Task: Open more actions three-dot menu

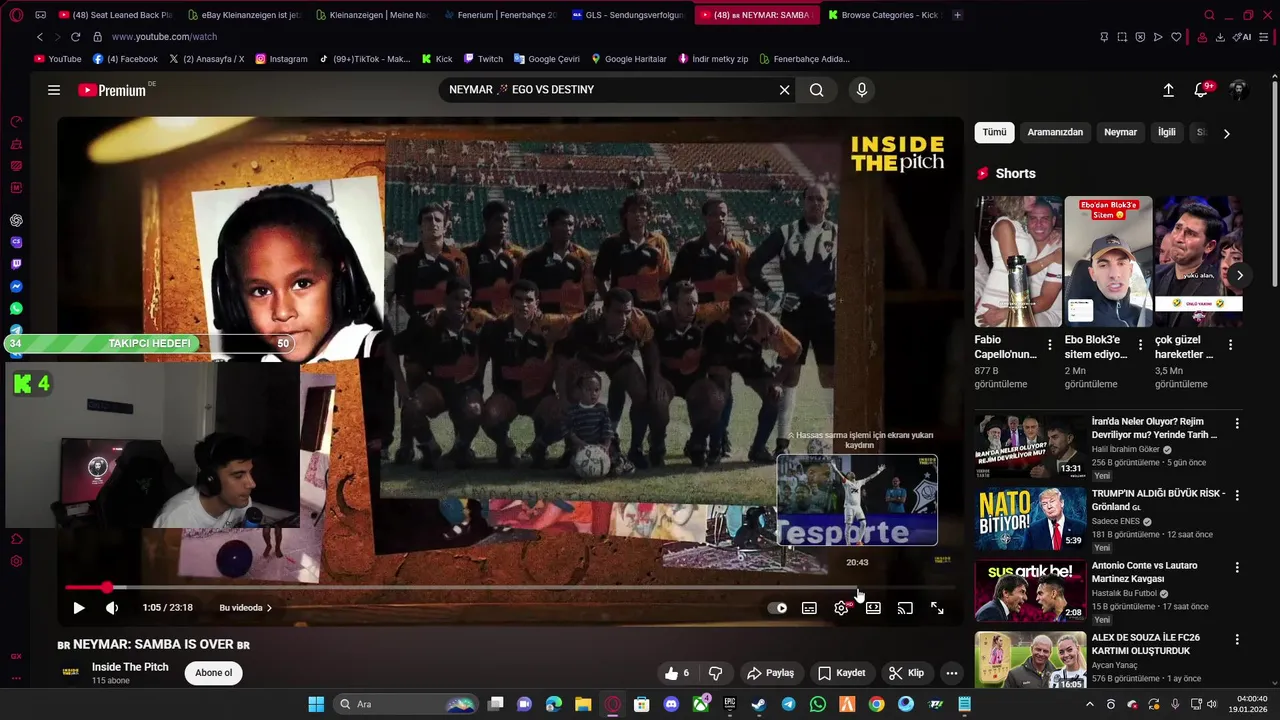Action: click(x=952, y=673)
